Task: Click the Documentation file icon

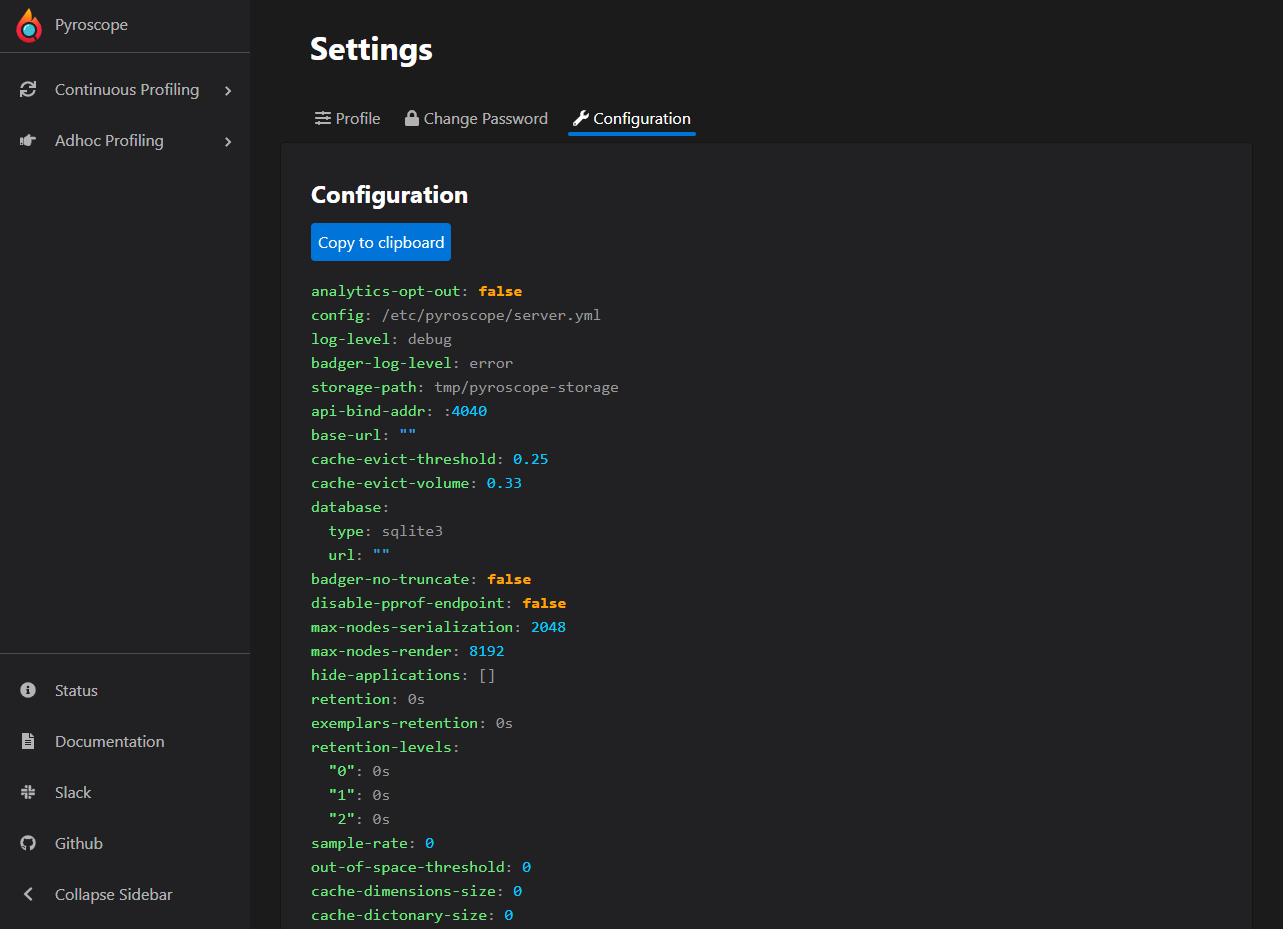Action: pos(26,741)
